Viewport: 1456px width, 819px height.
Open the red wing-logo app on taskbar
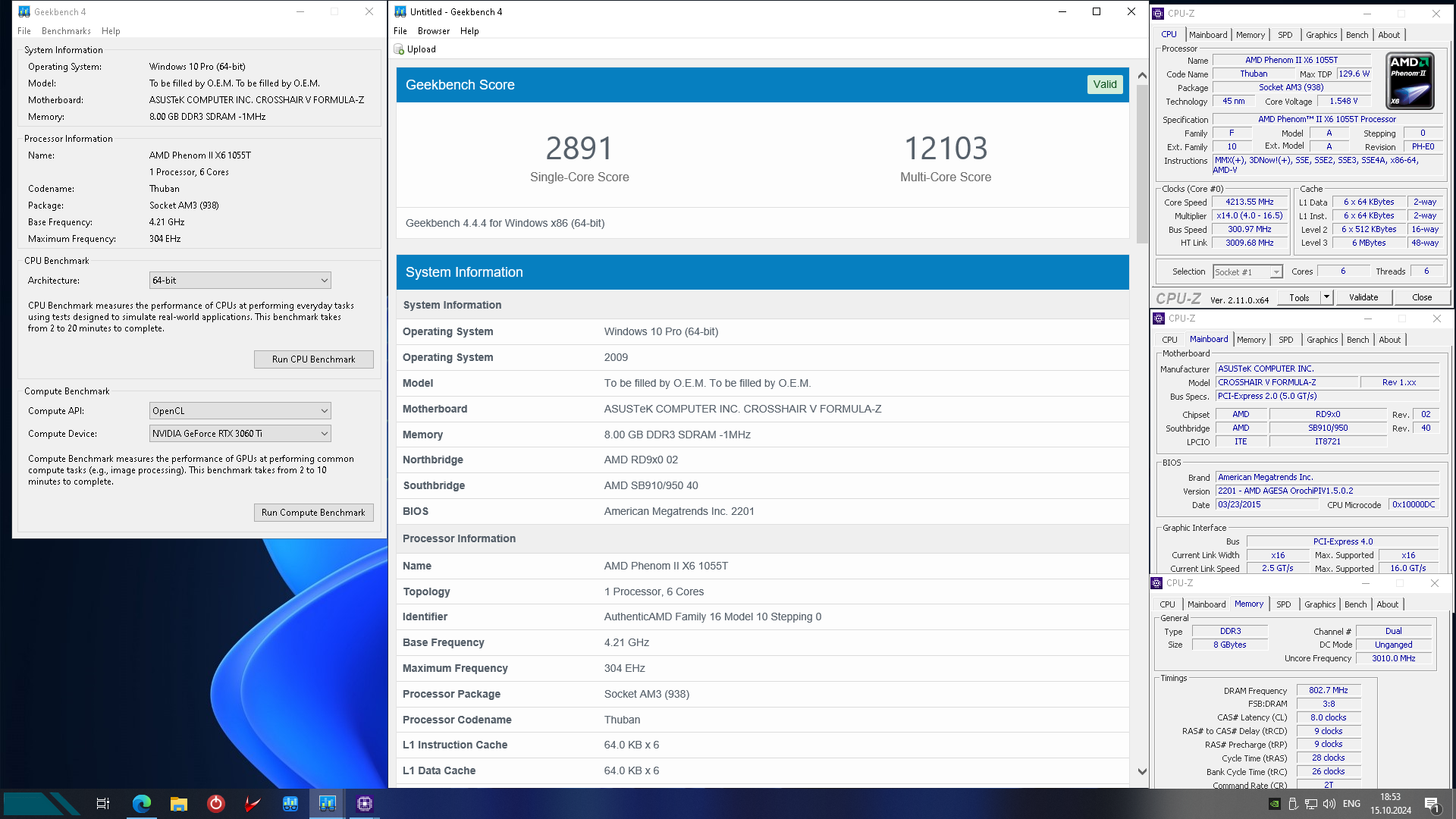253,804
